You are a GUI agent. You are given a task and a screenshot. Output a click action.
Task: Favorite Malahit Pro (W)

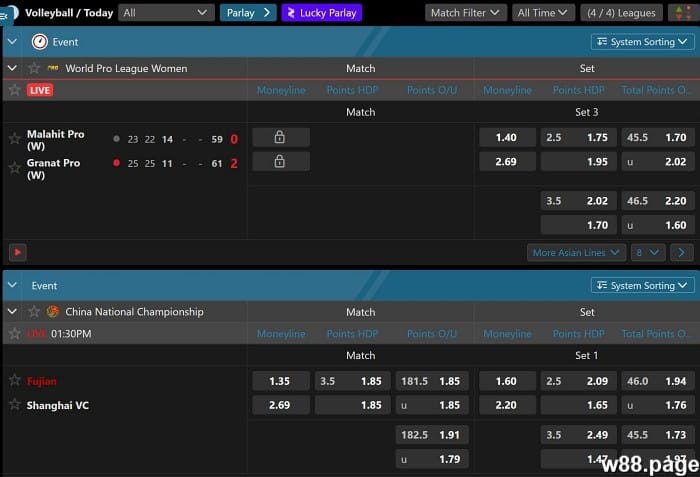[15, 138]
